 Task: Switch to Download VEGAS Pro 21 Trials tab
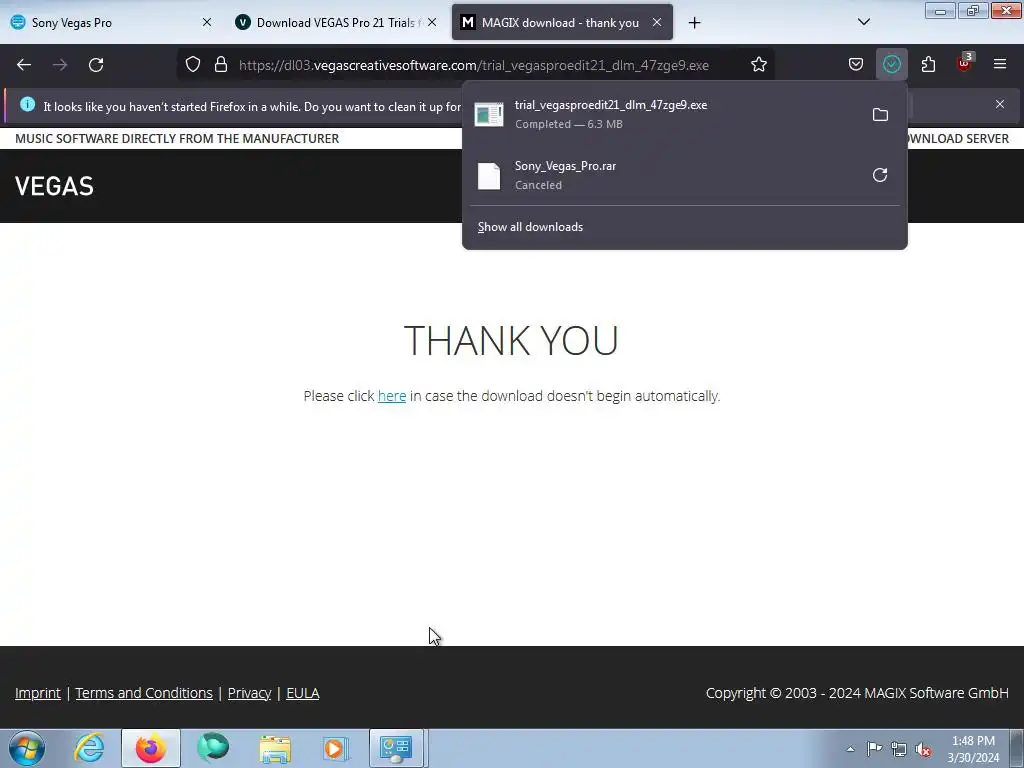click(x=336, y=23)
